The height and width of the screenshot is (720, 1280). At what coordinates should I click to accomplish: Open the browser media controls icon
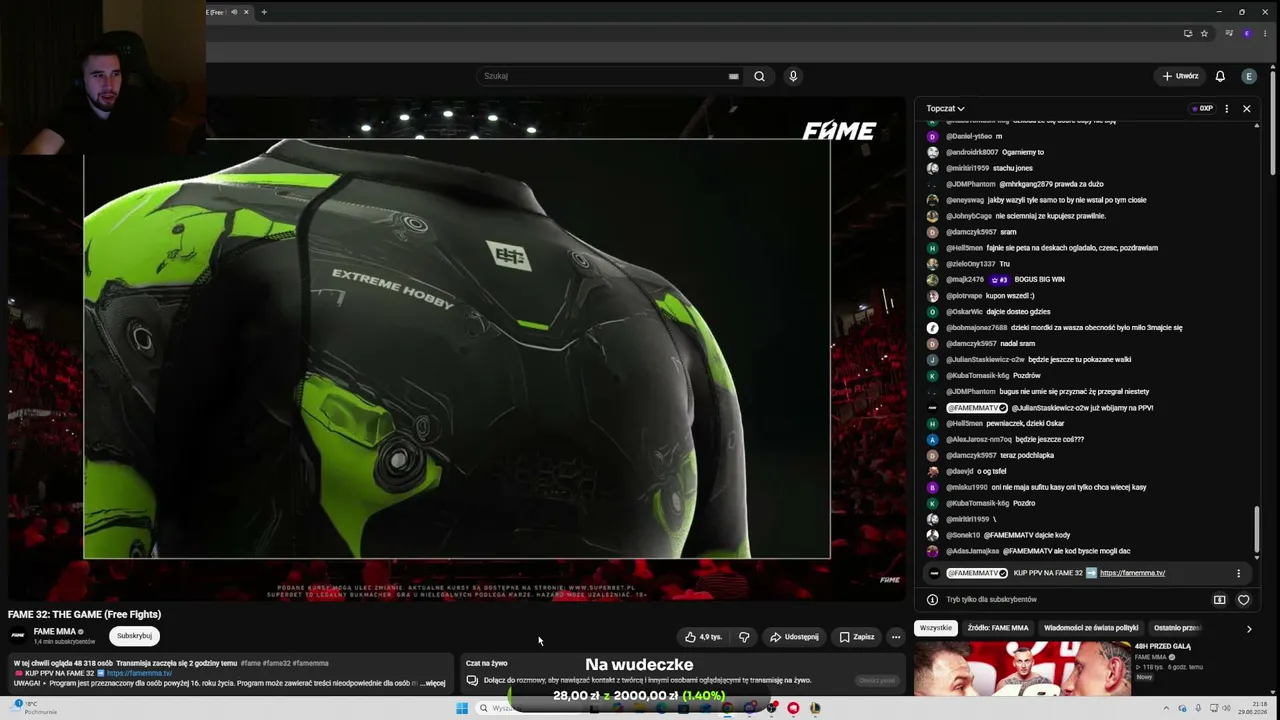pyautogui.click(x=1229, y=33)
